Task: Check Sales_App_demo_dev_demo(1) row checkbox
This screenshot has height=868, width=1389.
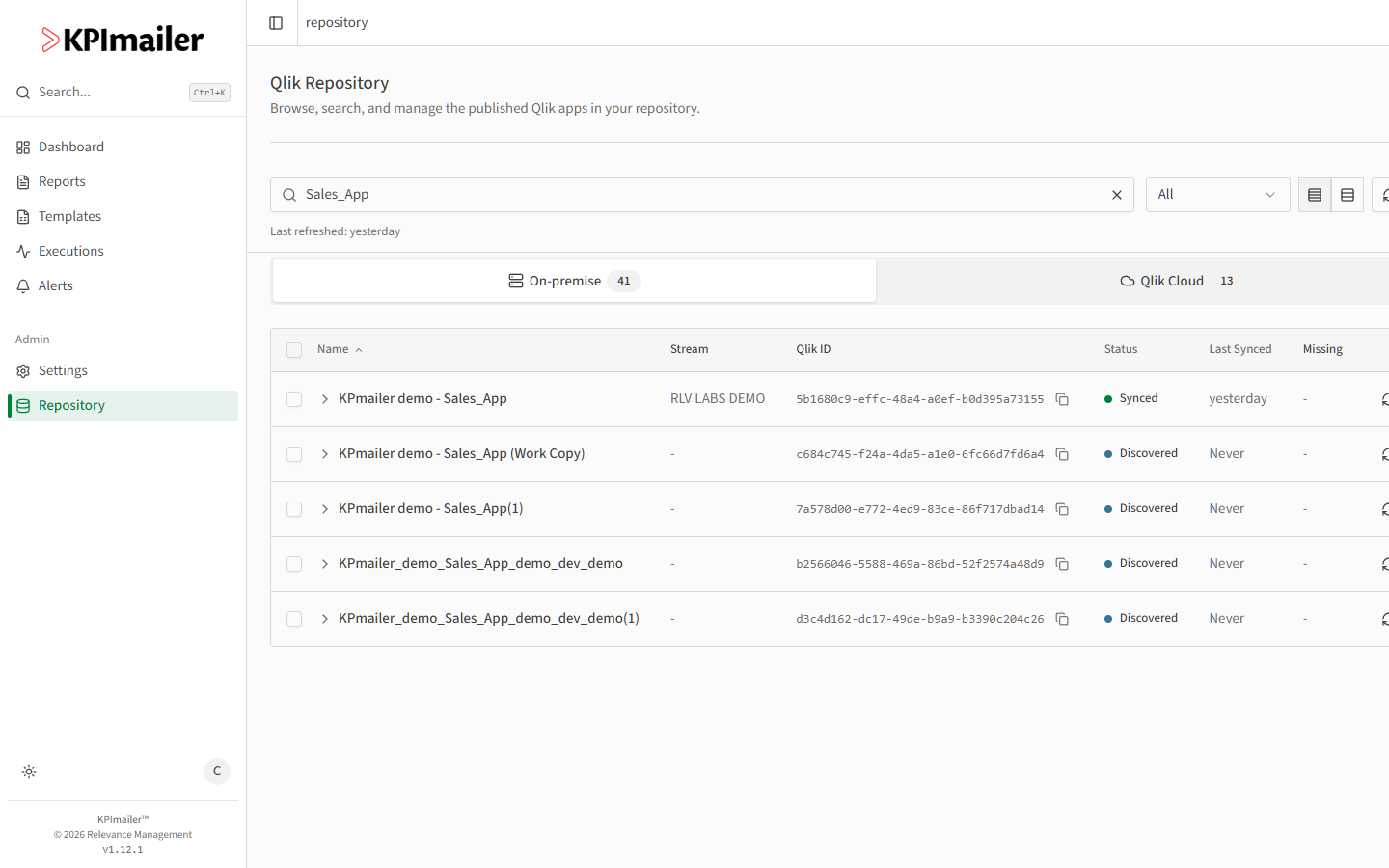Action: point(294,619)
